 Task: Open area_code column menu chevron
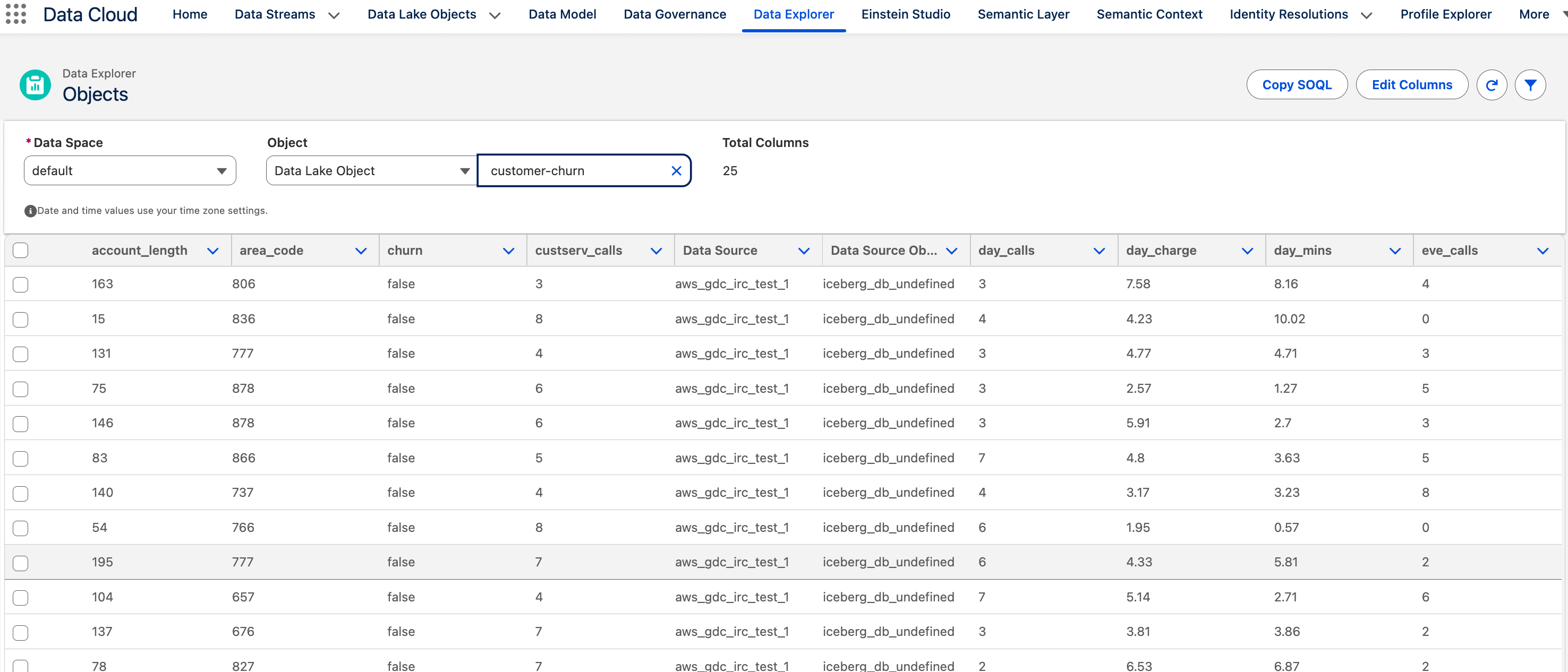tap(360, 251)
